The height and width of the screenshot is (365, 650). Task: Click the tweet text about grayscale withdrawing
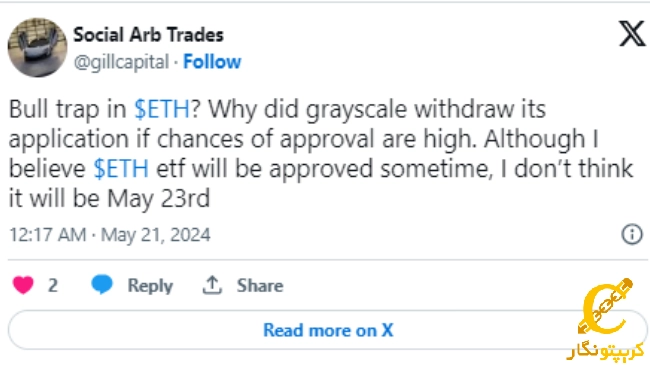pos(321,153)
